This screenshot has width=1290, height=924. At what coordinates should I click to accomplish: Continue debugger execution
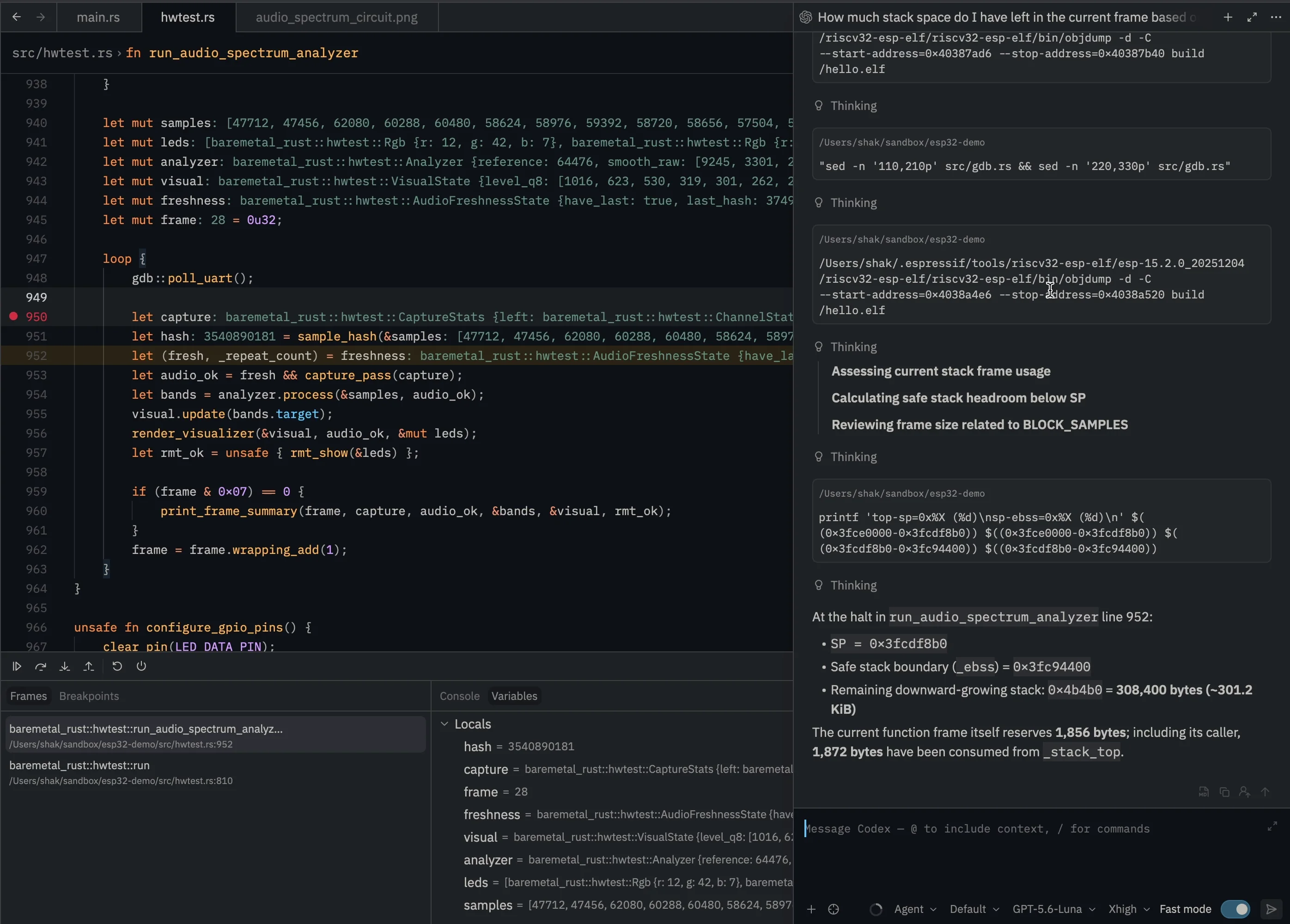pyautogui.click(x=17, y=666)
